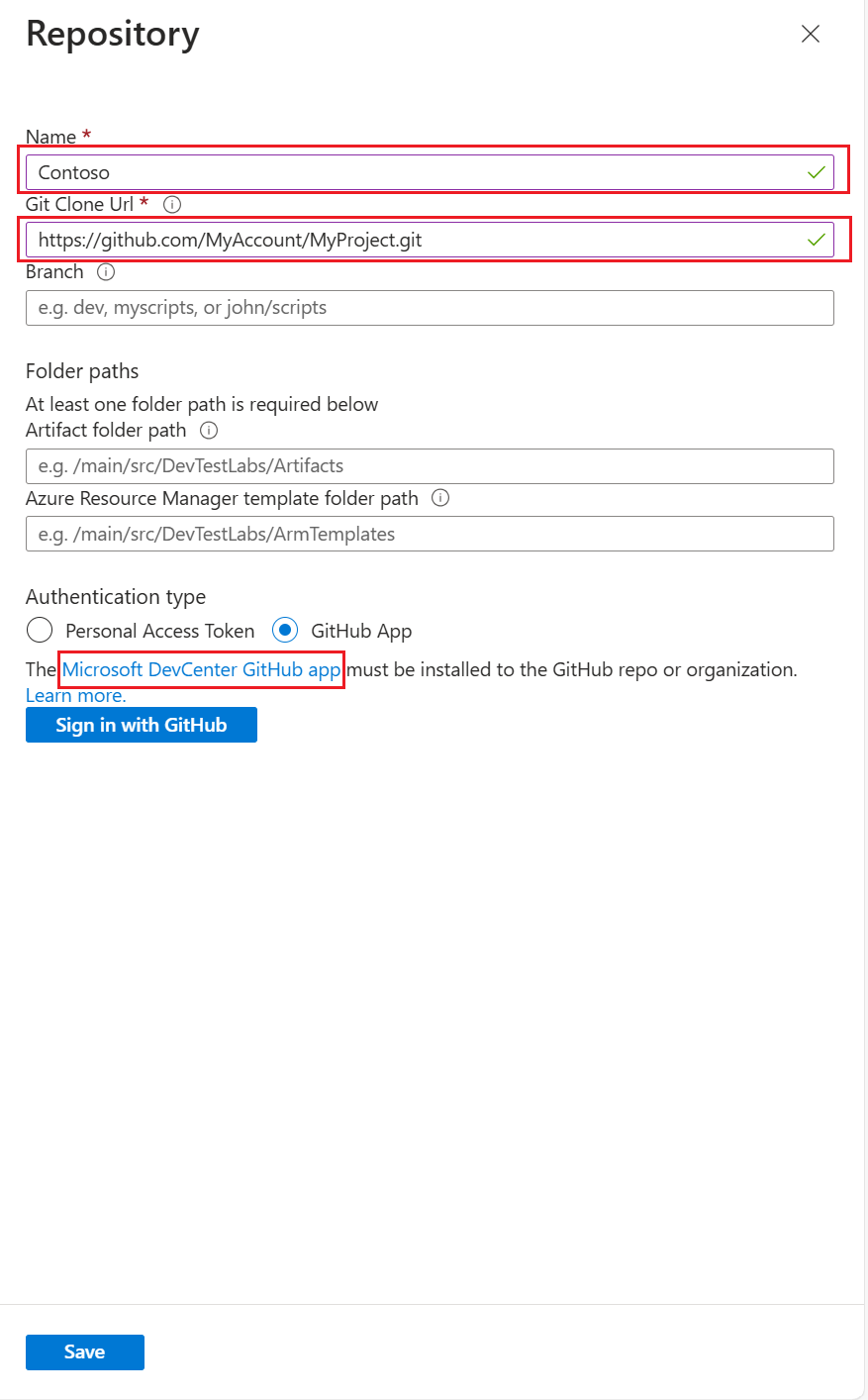Click the info icon next to Azure Resource Manager template folder path
Screen dimensions: 868x1400
tap(439, 499)
